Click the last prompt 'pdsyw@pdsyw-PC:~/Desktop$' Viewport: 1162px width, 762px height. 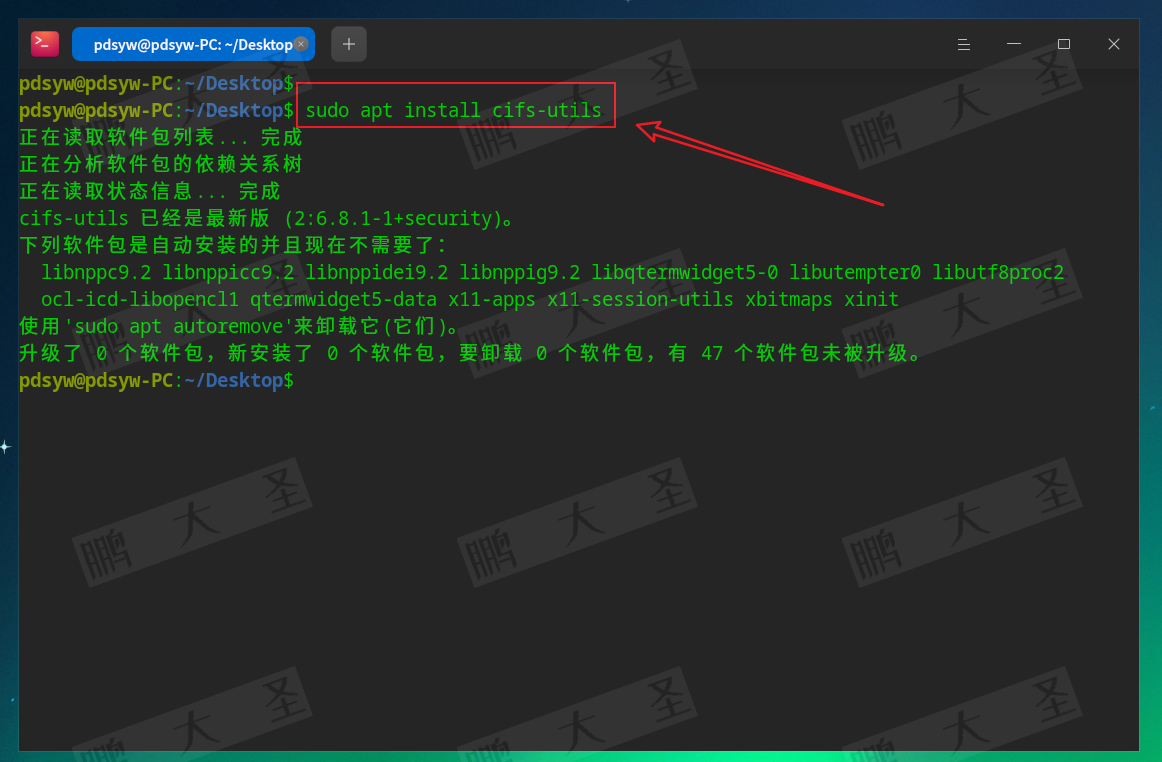(x=156, y=380)
